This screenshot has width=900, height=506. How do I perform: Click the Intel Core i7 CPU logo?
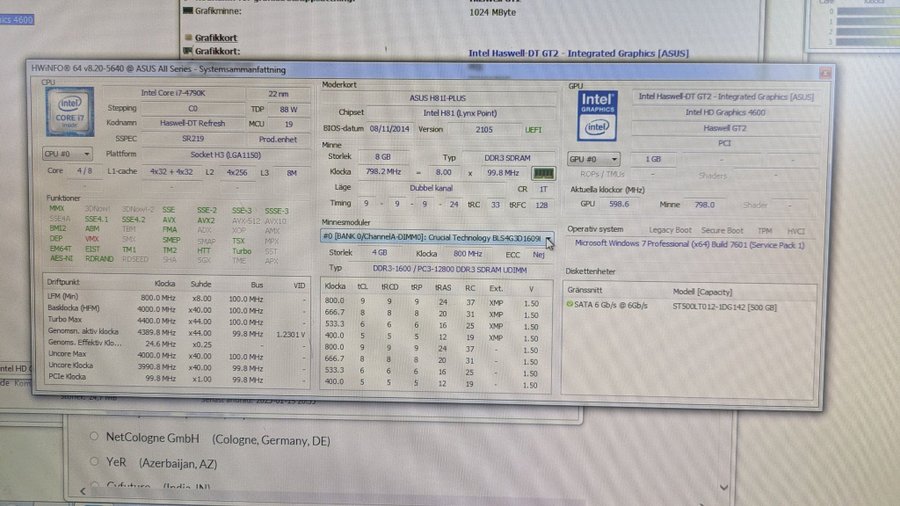(x=70, y=111)
